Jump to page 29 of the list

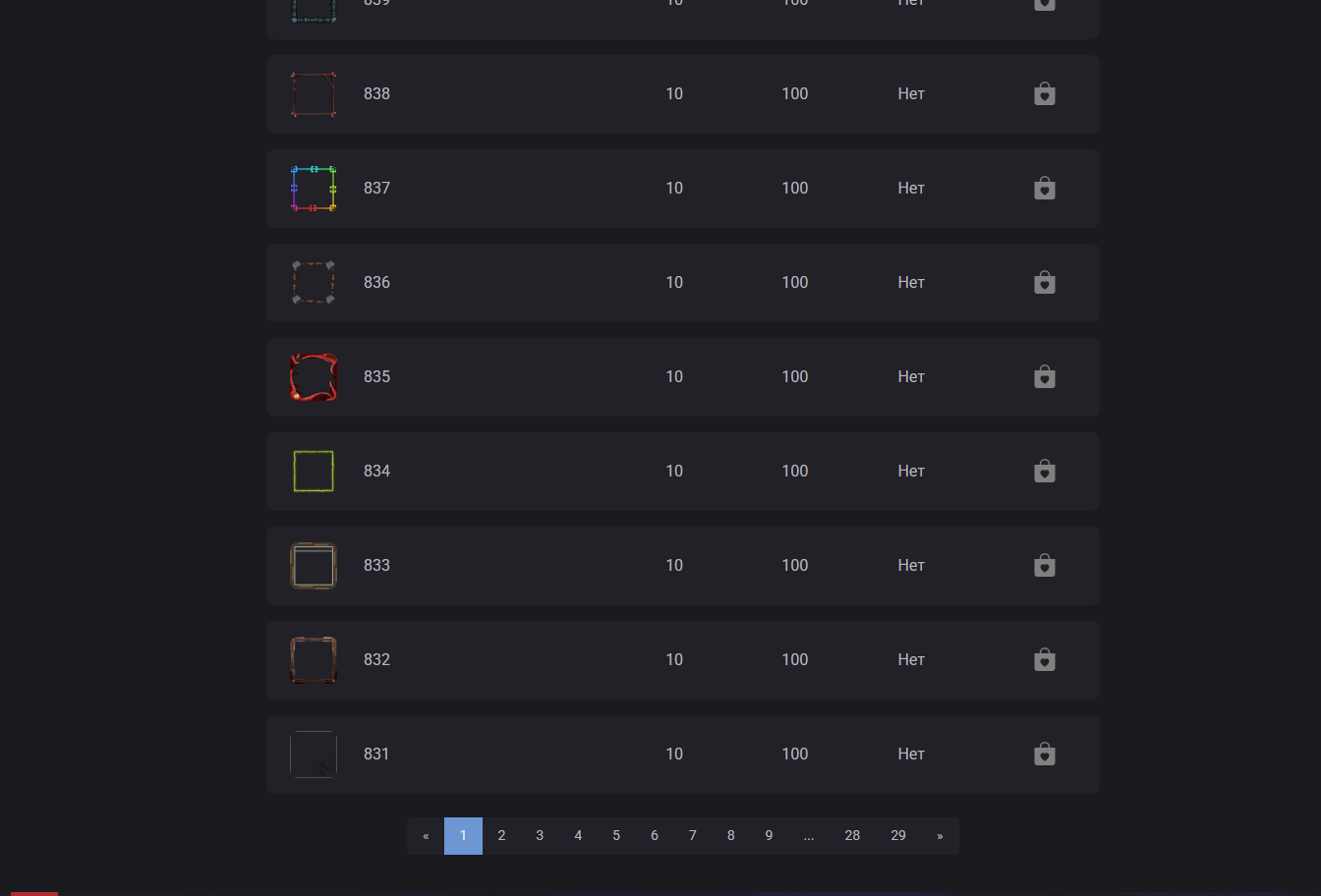click(898, 836)
